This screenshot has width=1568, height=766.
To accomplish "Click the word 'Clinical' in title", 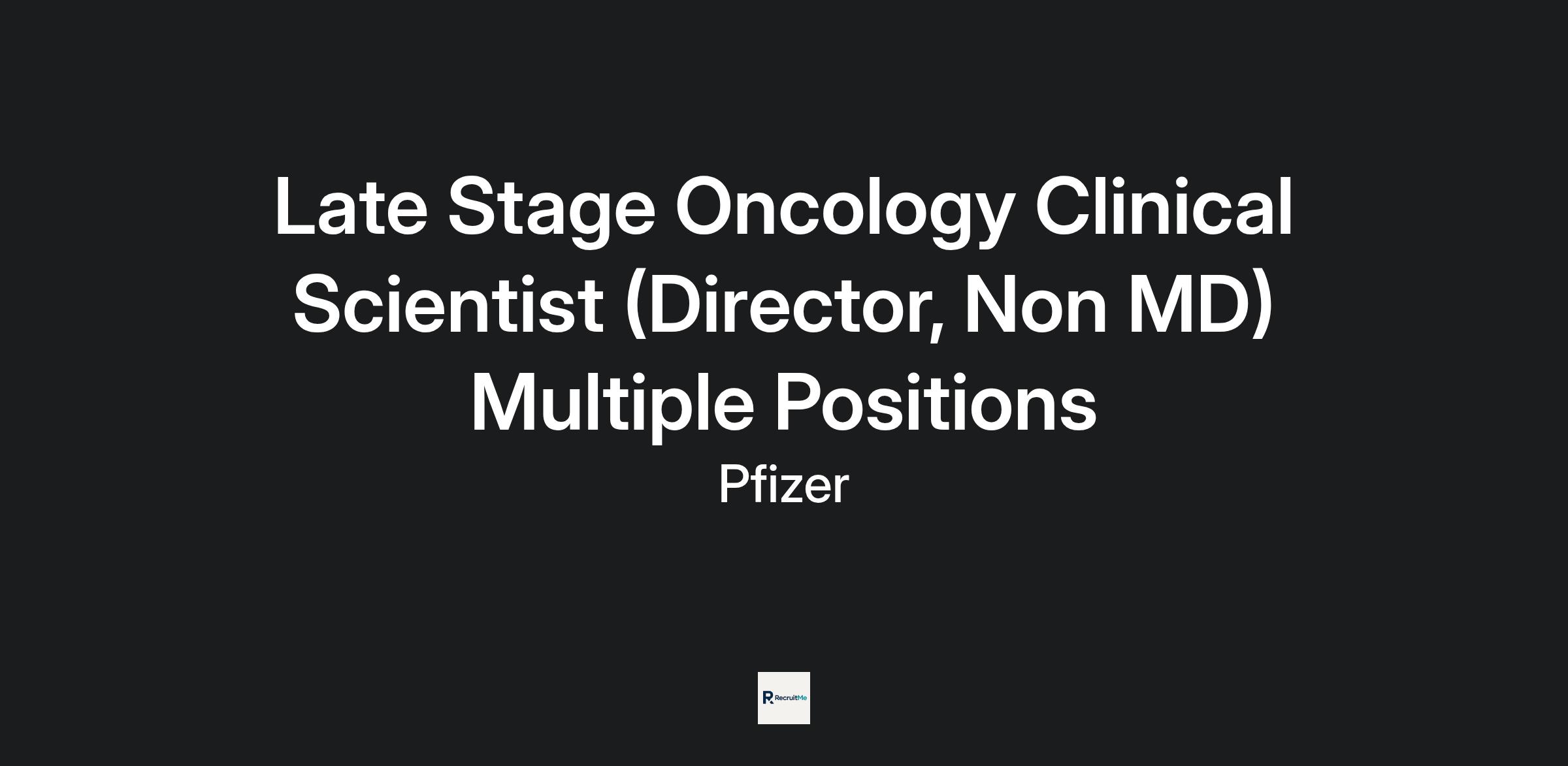I will (x=1164, y=206).
